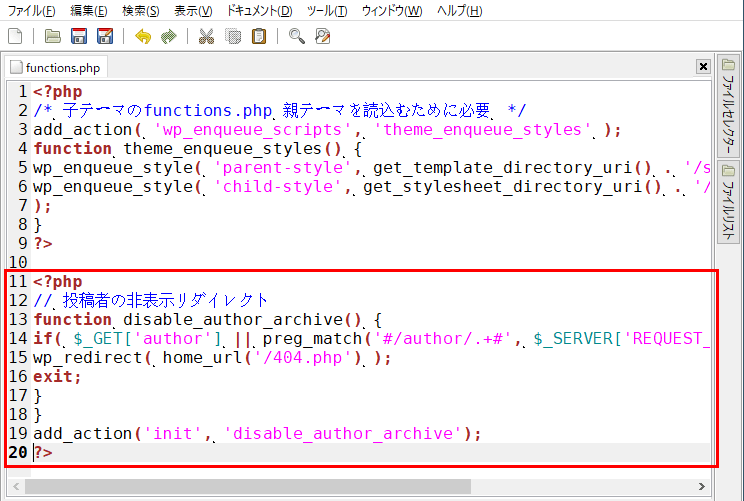This screenshot has height=501, width=744.
Task: Open the ファイルリスト side panel
Action: [x=728, y=202]
